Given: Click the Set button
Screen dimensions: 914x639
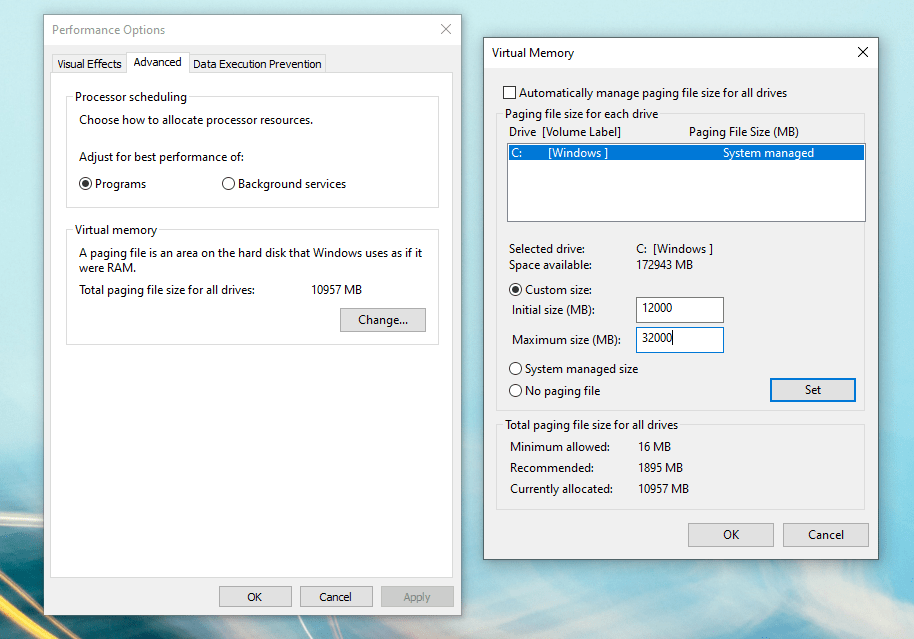Looking at the screenshot, I should [812, 389].
